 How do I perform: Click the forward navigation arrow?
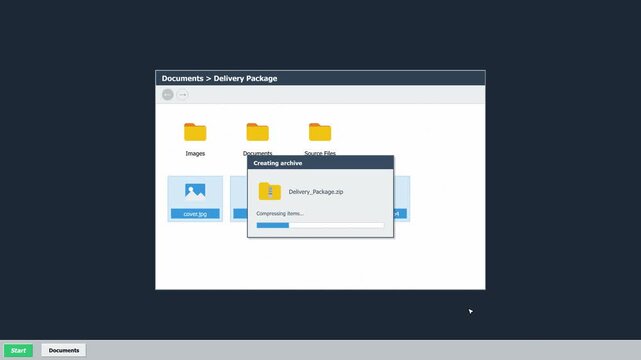pos(183,94)
